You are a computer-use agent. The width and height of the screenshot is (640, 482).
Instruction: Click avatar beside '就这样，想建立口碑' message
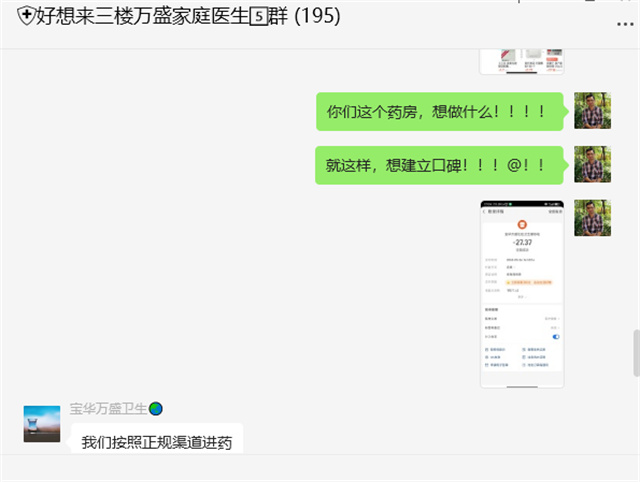(592, 164)
